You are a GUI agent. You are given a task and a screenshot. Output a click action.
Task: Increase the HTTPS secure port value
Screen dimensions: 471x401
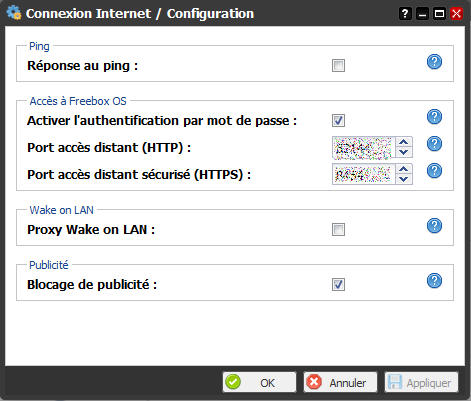pos(404,169)
